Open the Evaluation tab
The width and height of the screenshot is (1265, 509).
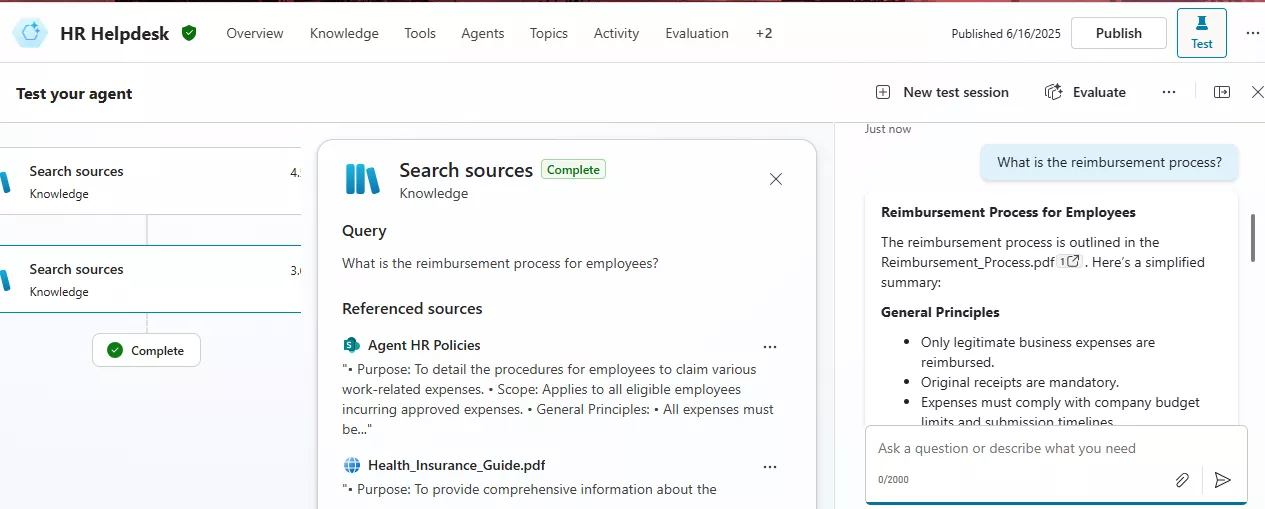(697, 33)
